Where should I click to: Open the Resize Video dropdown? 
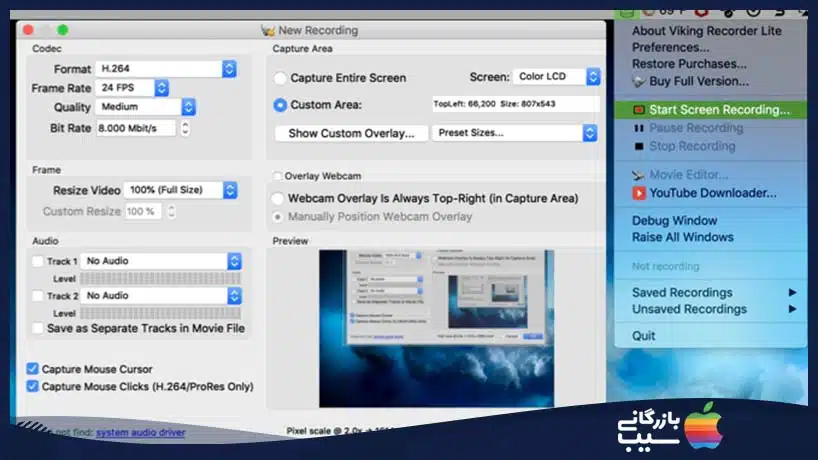[181, 190]
